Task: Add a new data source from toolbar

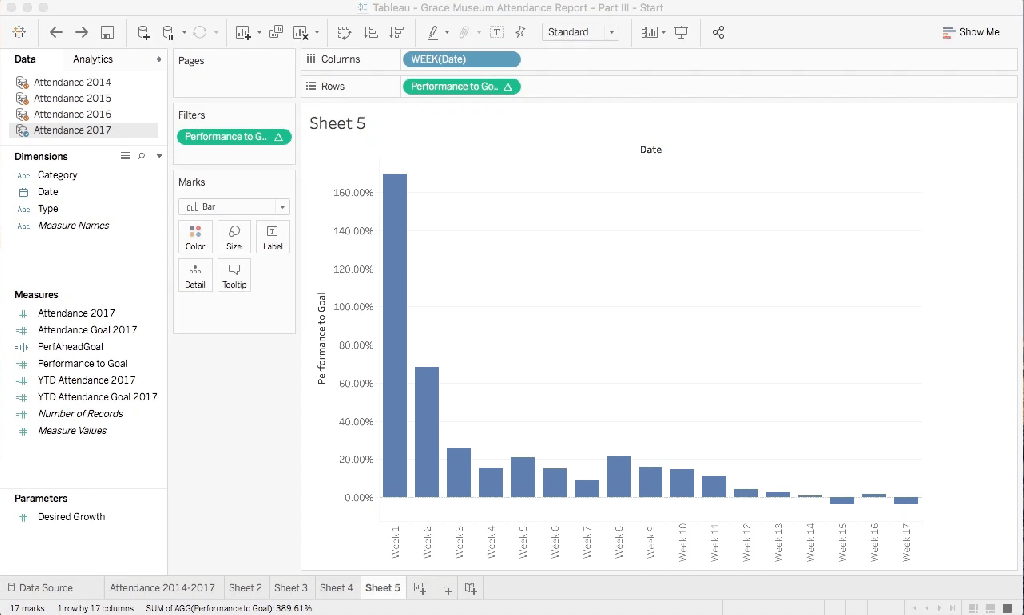Action: (x=143, y=32)
